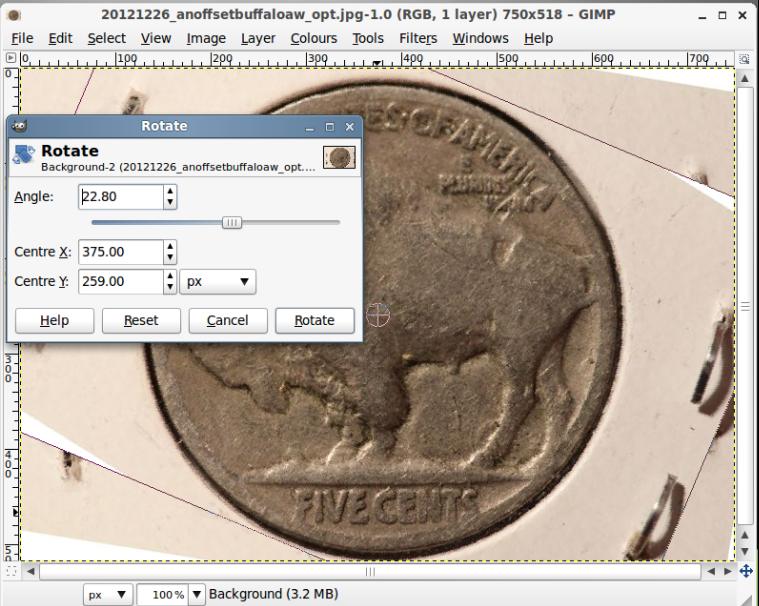Image resolution: width=759 pixels, height=606 pixels.
Task: Click the coin thumbnail preview in Rotate dialog
Action: 339,157
